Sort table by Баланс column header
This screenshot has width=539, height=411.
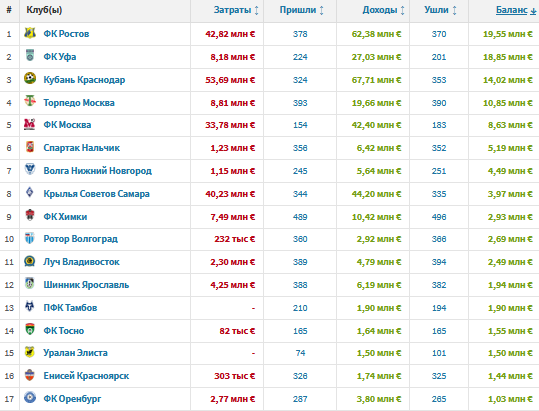click(x=516, y=10)
